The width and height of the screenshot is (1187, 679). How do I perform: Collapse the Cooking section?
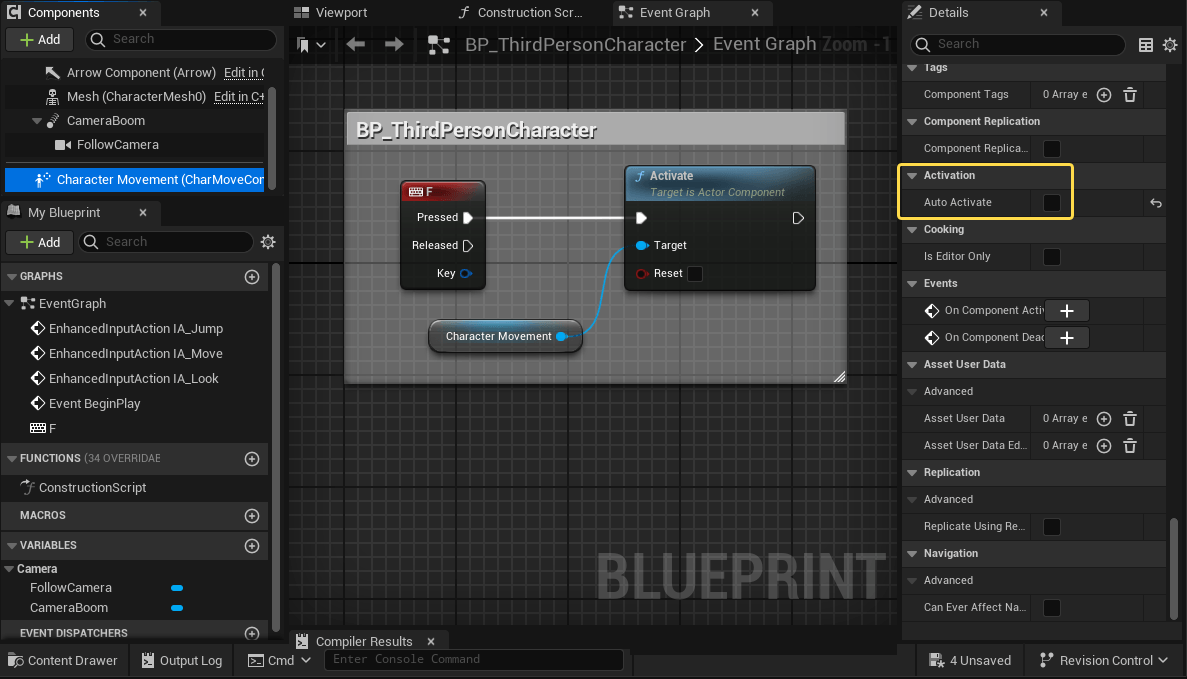coord(912,229)
